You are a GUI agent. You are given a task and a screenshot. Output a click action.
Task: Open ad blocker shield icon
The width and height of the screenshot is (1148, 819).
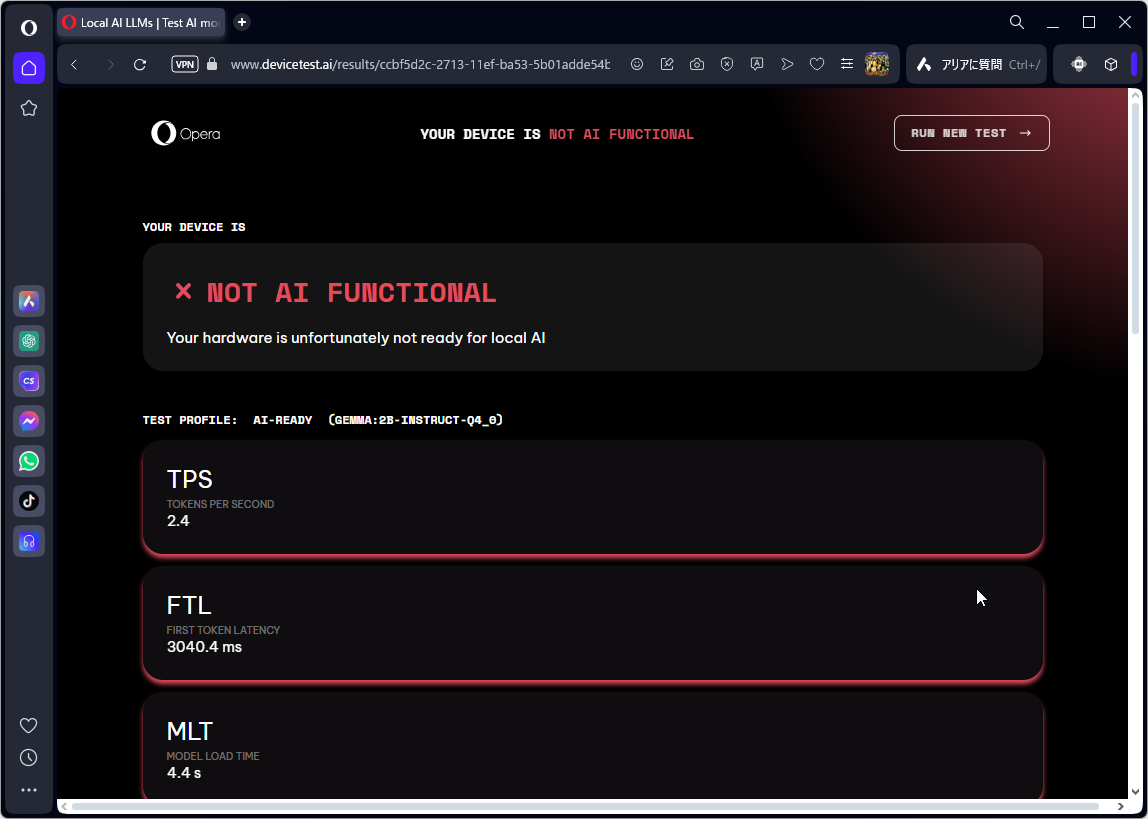coord(726,64)
